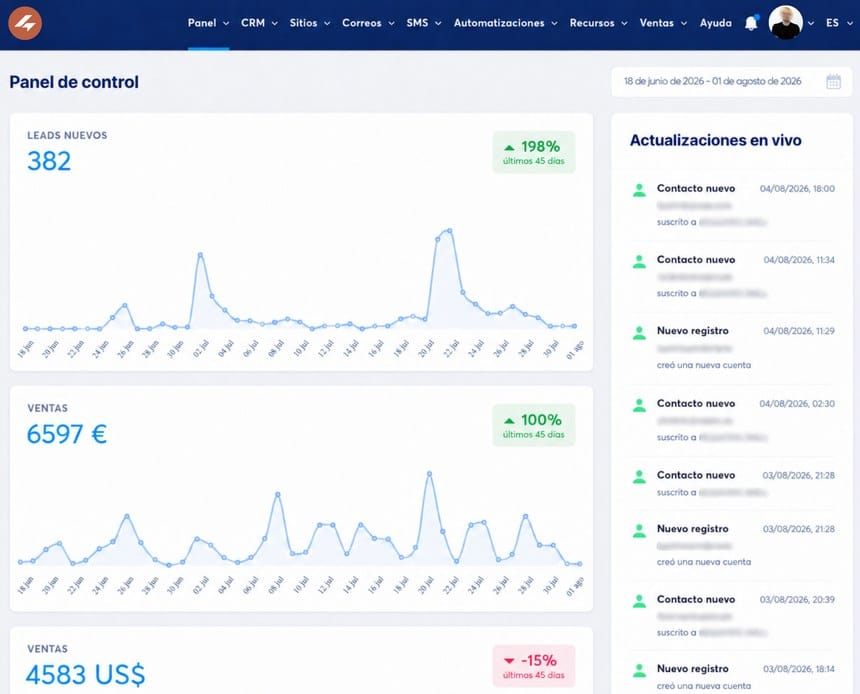Image resolution: width=860 pixels, height=694 pixels.
Task: Expand the Ventas menu chevron
Action: click(684, 24)
